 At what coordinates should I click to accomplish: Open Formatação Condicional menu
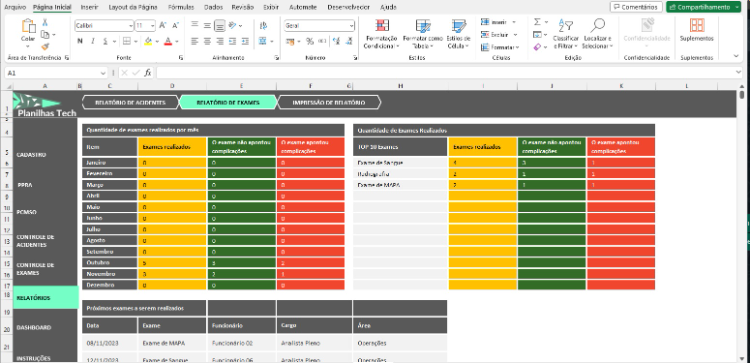(x=382, y=34)
